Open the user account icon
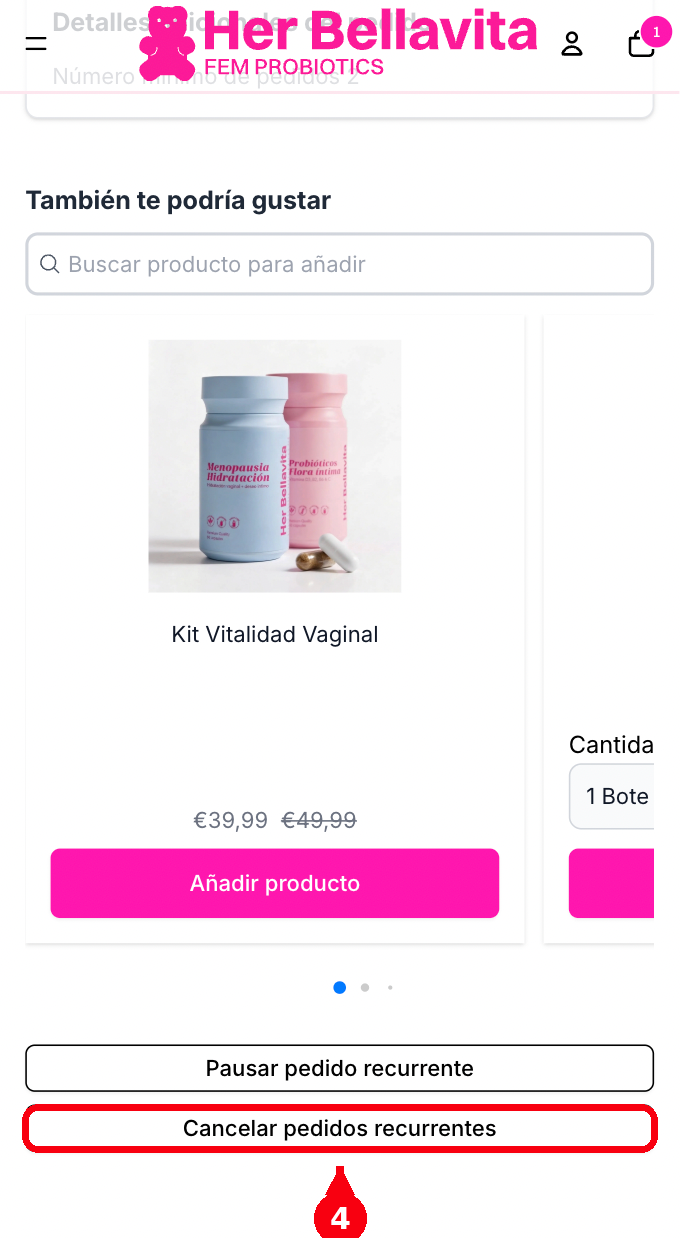 pos(572,43)
